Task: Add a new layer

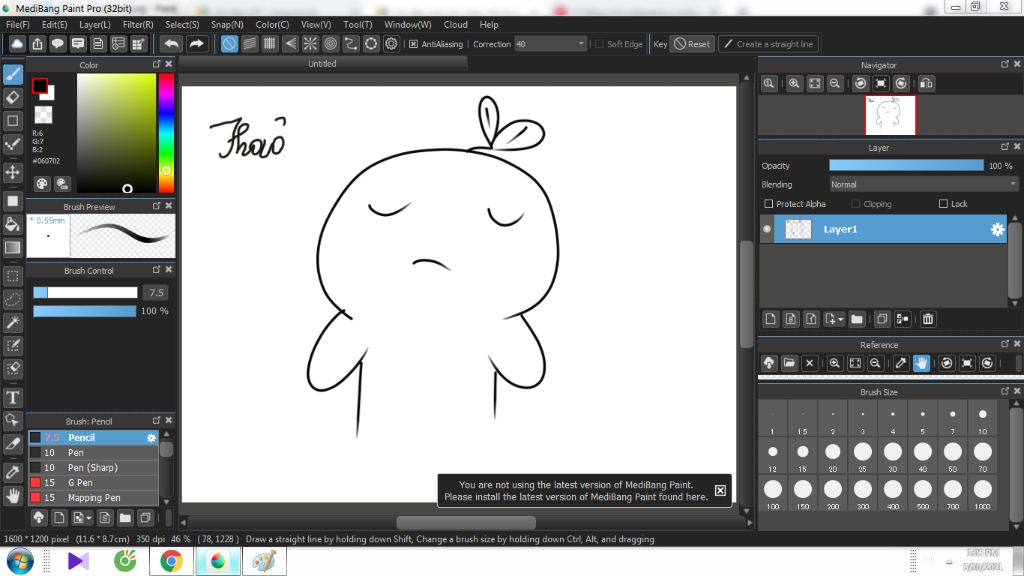Action: [771, 319]
